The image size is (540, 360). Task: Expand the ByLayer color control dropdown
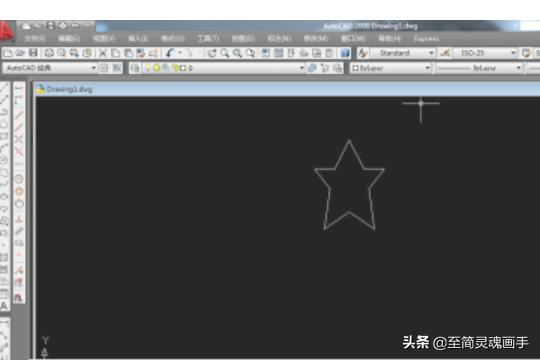[x=427, y=68]
